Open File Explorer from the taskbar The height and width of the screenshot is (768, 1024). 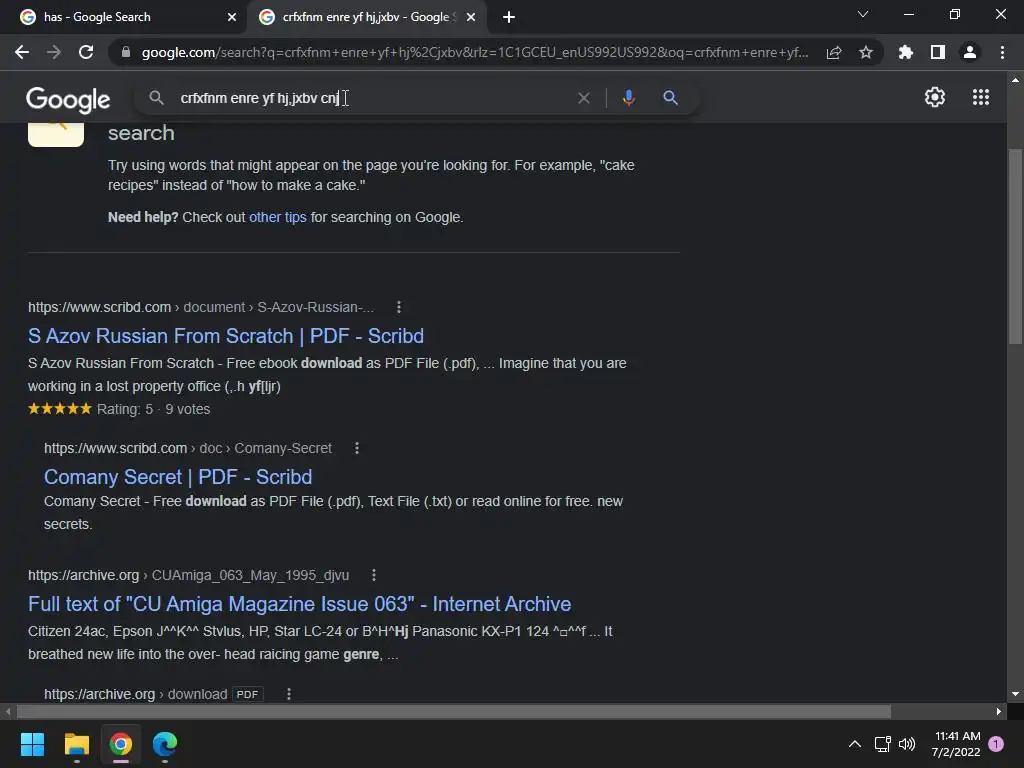[76, 744]
